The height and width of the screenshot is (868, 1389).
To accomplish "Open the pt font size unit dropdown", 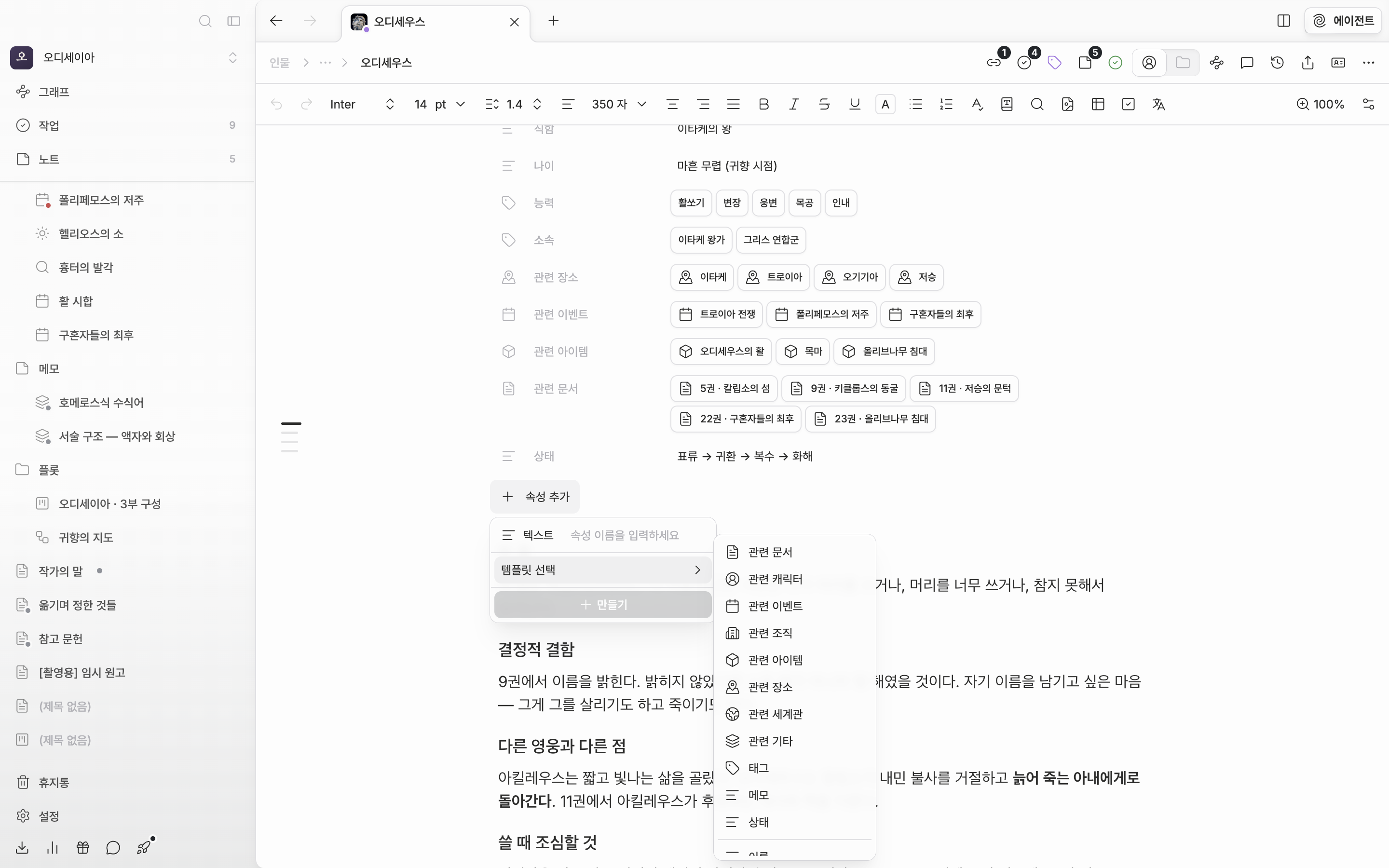I will pos(449,104).
